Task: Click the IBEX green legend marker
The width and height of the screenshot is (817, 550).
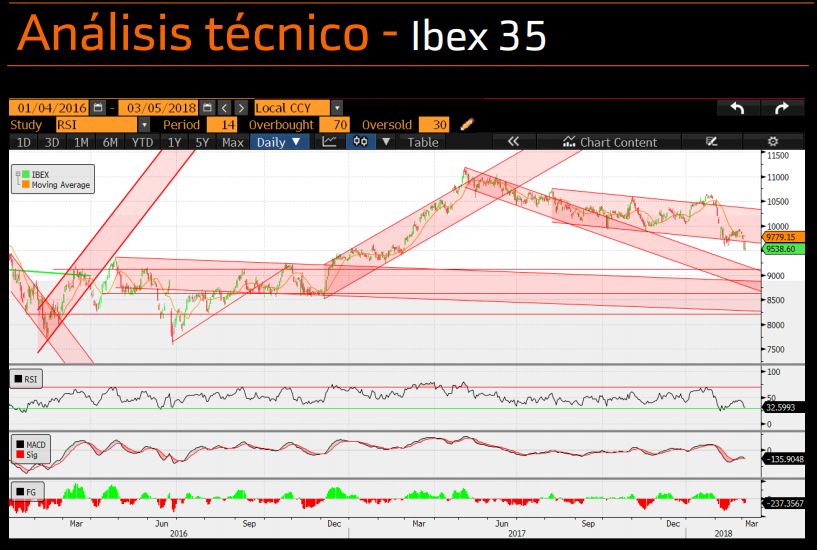Action: [26, 174]
